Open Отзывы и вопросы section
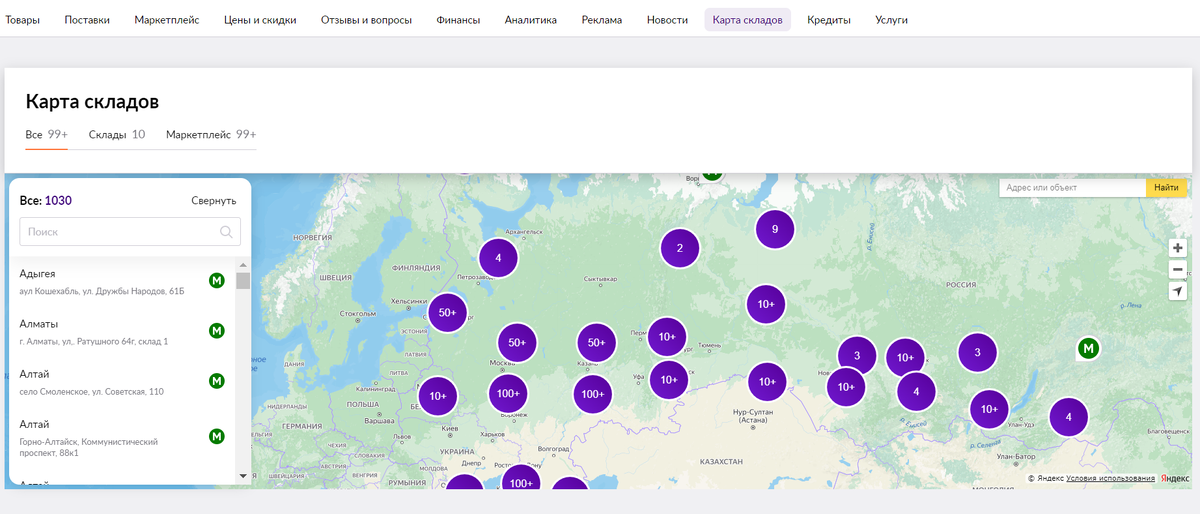 click(x=366, y=20)
